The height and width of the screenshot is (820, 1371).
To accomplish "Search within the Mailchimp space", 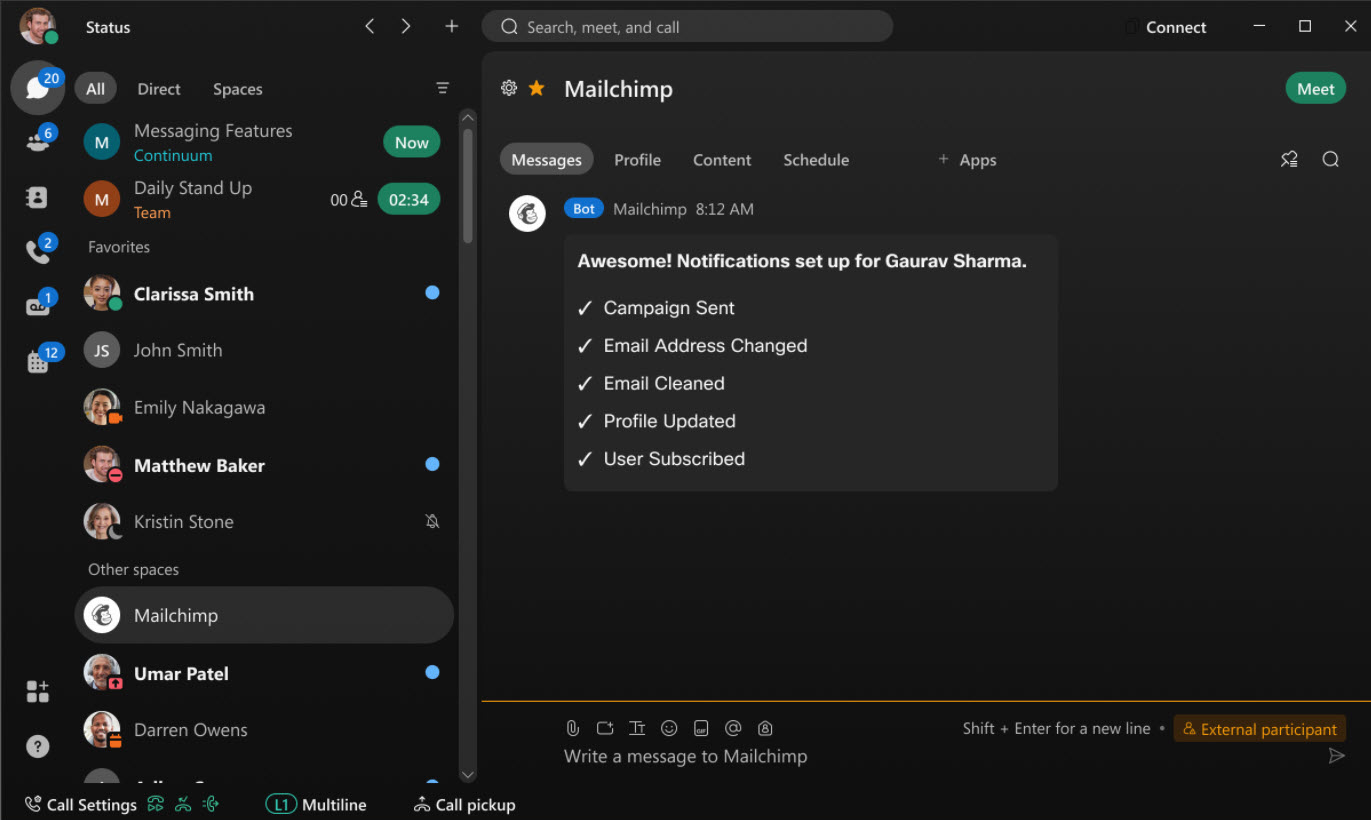I will click(1330, 159).
